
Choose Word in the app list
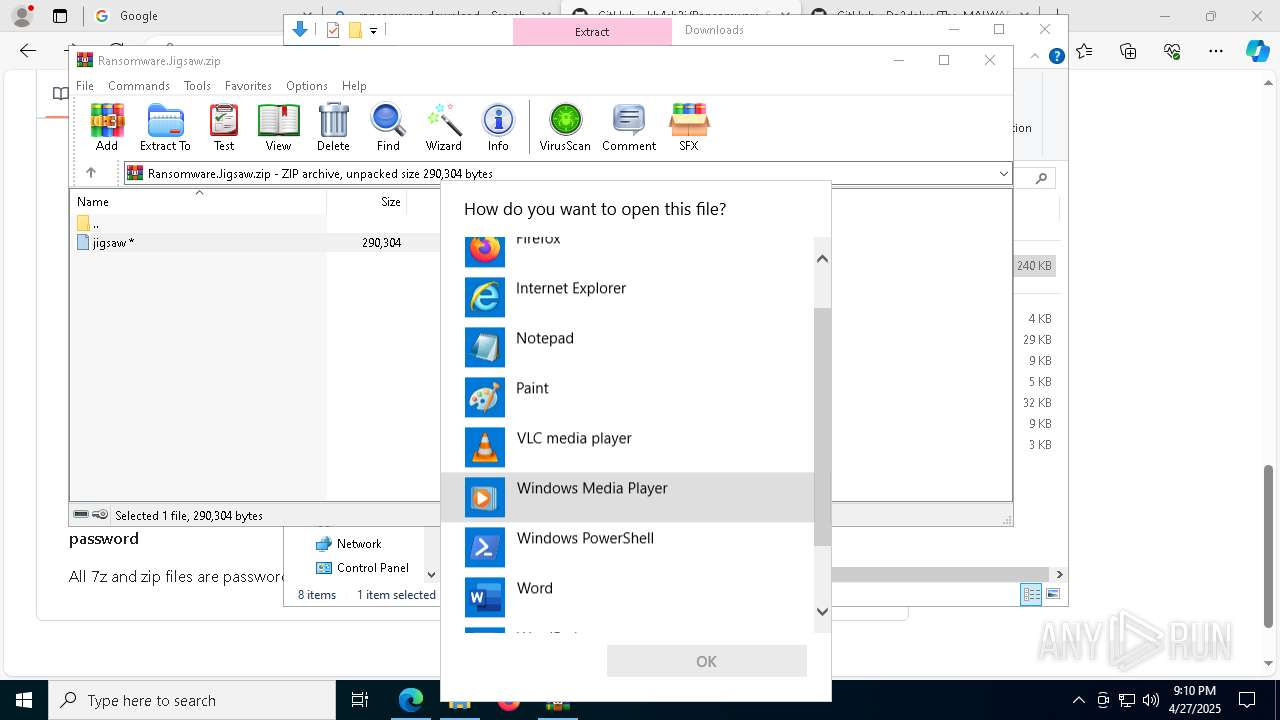627,597
